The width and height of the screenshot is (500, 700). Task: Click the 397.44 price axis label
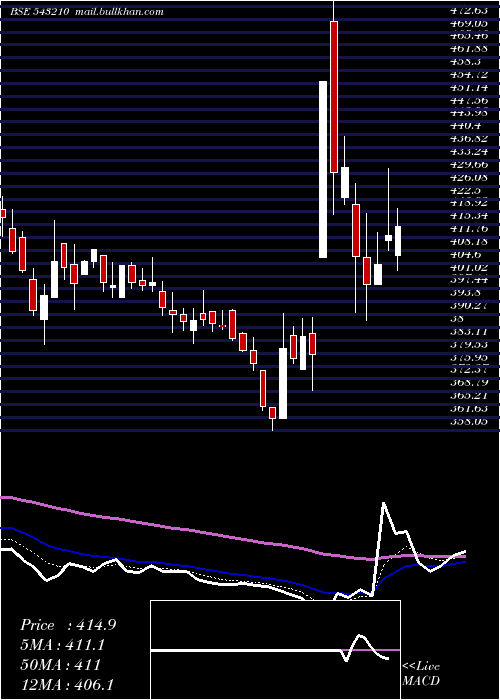point(468,280)
